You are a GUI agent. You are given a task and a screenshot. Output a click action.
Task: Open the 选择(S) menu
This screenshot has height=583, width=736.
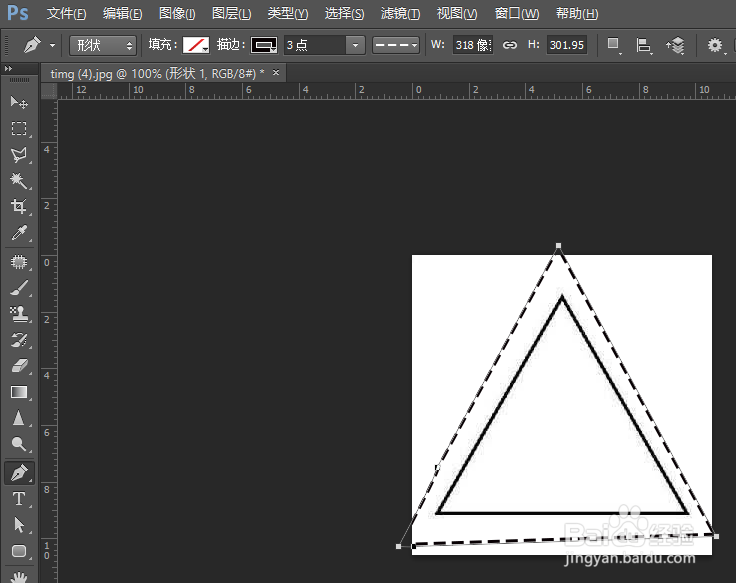point(344,14)
